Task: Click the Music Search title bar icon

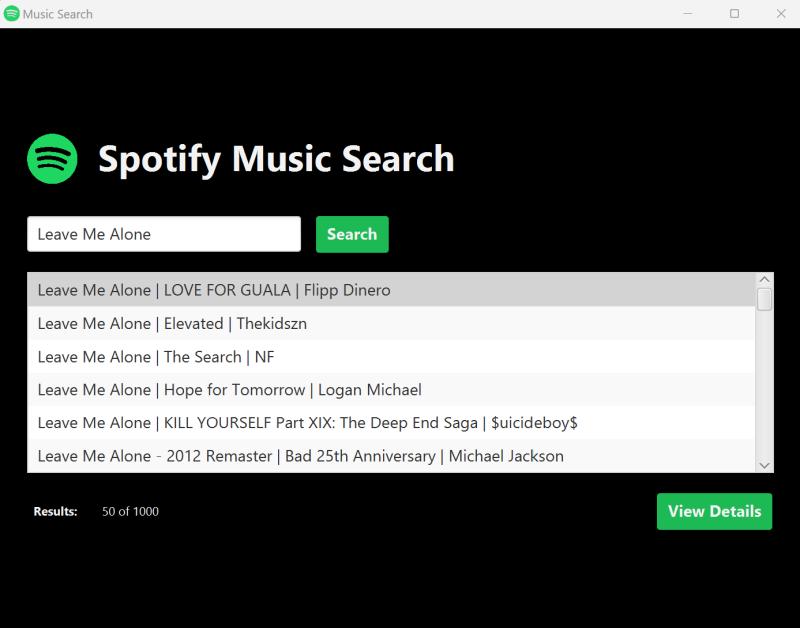Action: tap(13, 14)
